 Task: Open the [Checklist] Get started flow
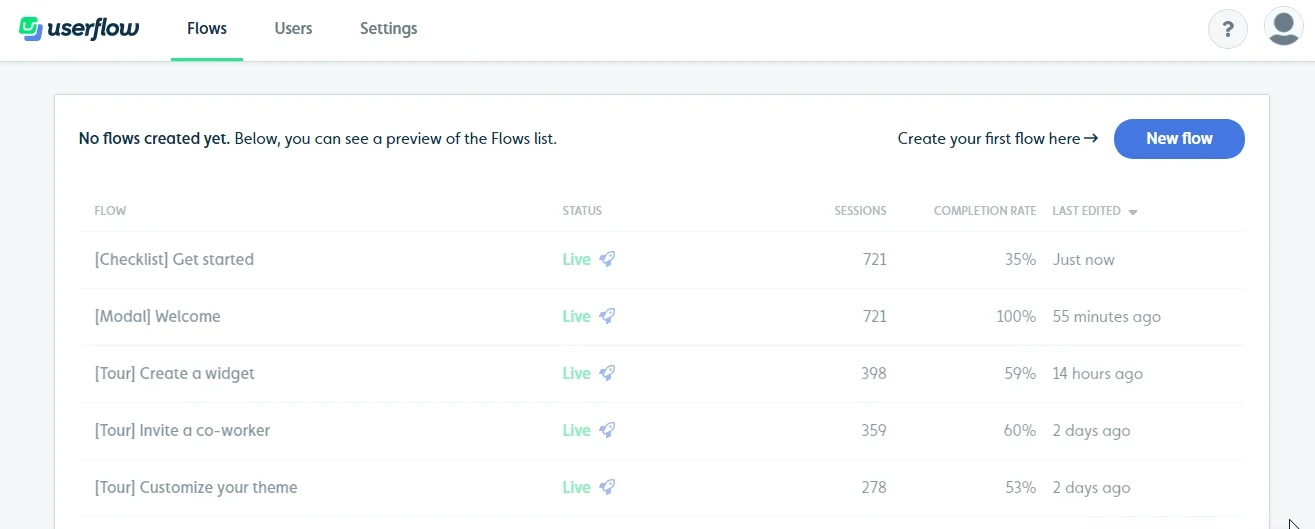pos(174,259)
